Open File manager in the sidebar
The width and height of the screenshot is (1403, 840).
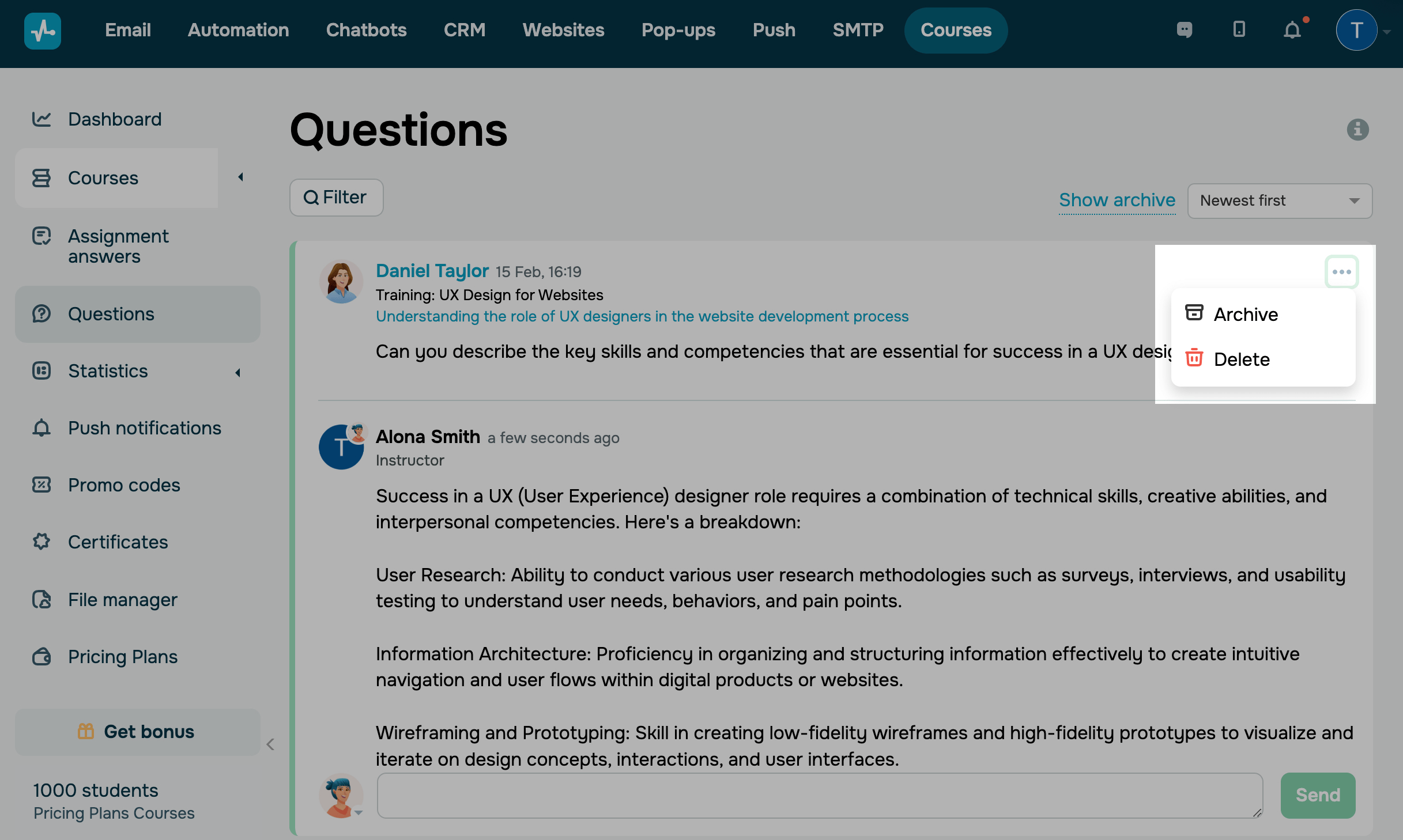tap(122, 600)
